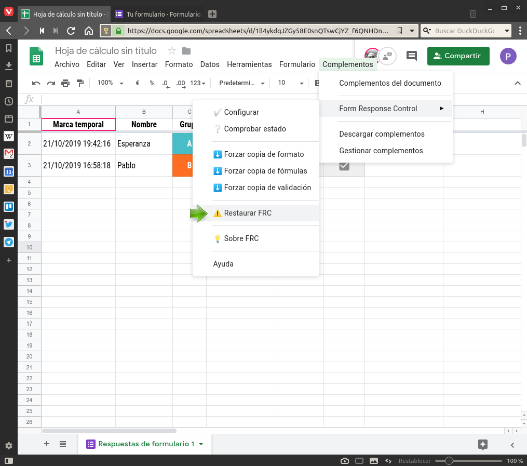This screenshot has width=527, height=466.
Task: Select the Marca temporal header cell
Action: 78,124
